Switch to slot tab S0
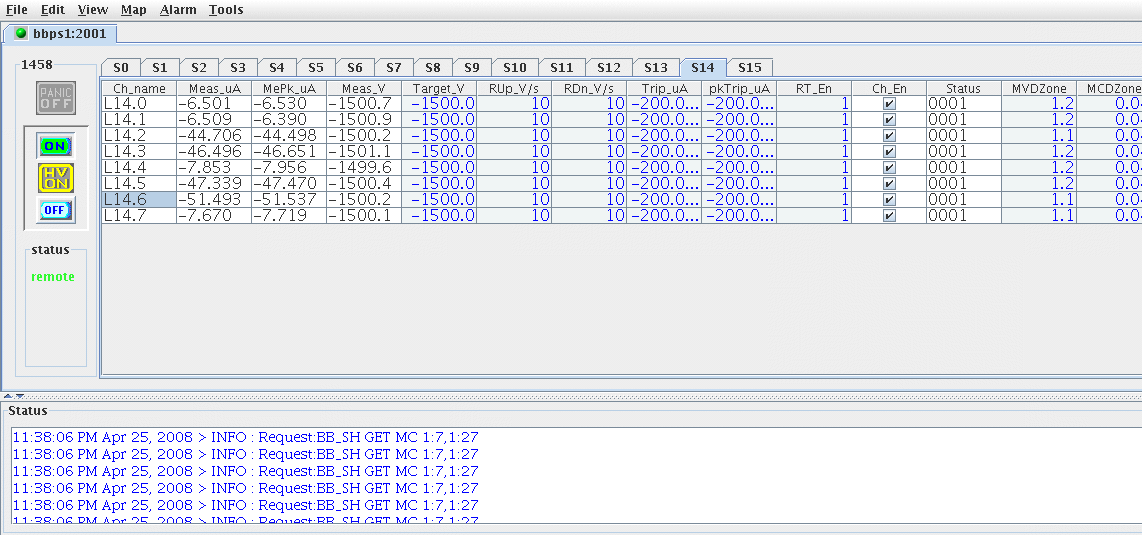 tap(121, 67)
